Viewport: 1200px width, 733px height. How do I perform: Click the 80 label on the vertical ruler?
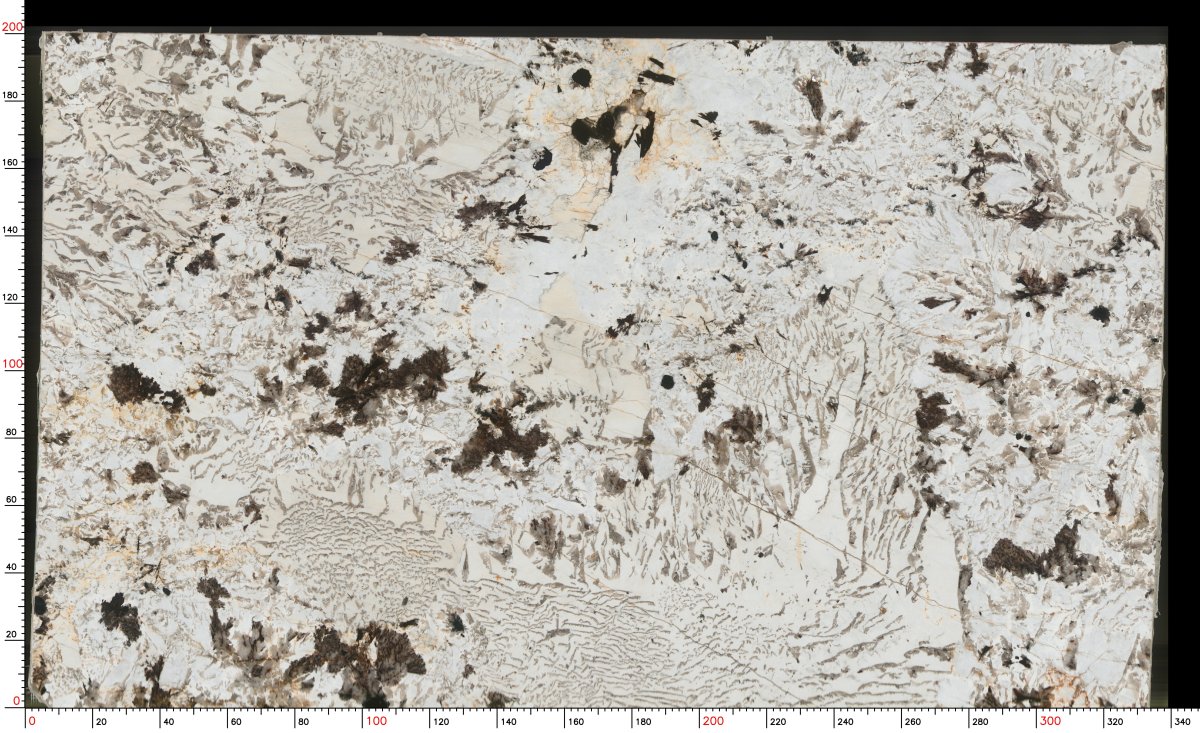click(11, 432)
